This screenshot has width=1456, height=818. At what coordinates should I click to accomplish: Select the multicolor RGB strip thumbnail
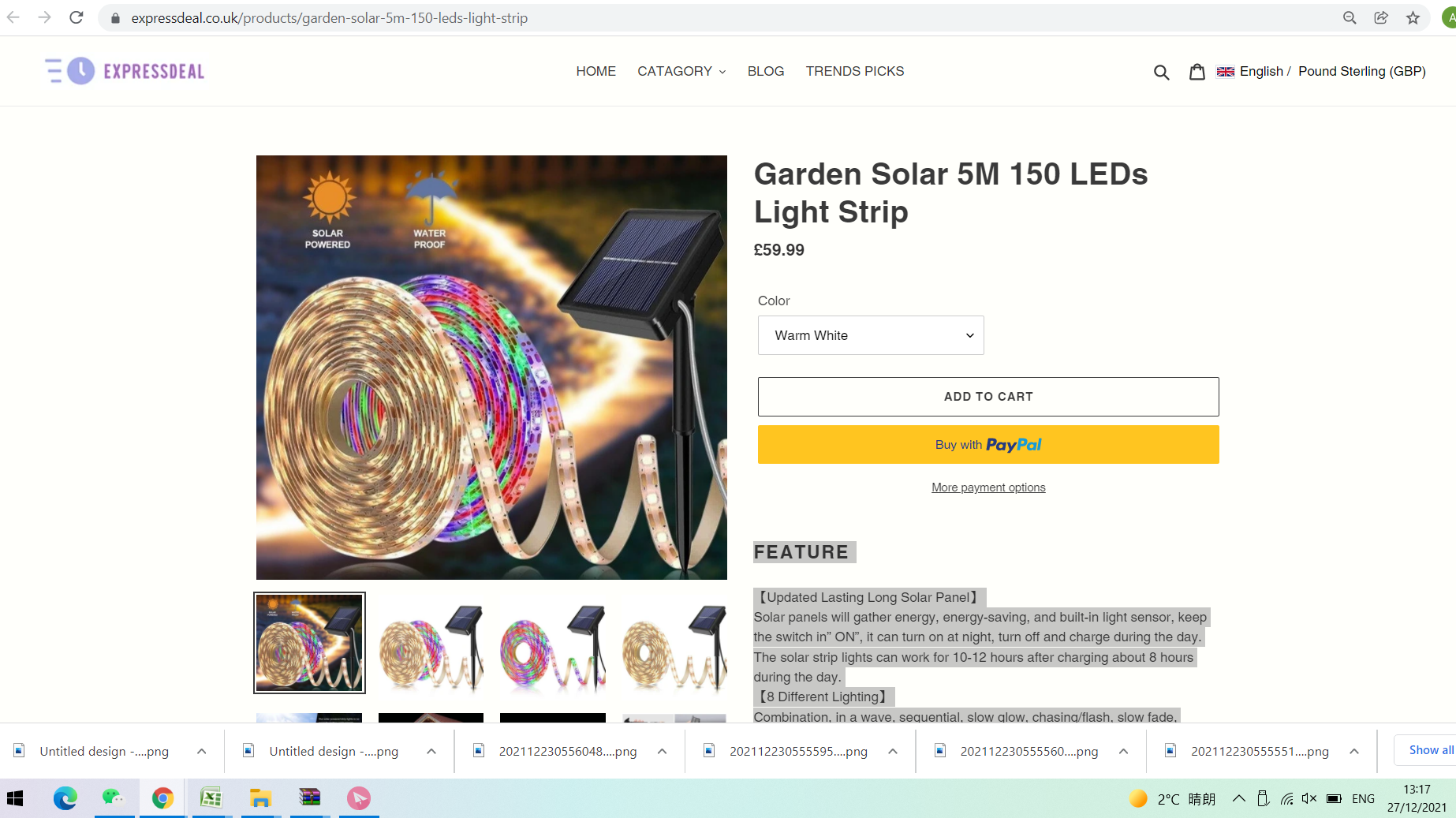(553, 643)
